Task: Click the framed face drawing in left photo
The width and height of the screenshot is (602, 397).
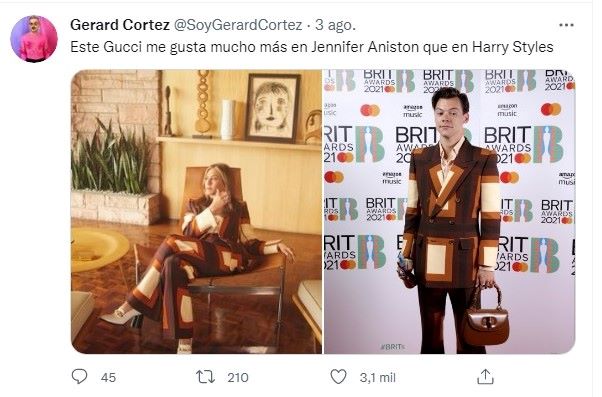Action: [273, 108]
